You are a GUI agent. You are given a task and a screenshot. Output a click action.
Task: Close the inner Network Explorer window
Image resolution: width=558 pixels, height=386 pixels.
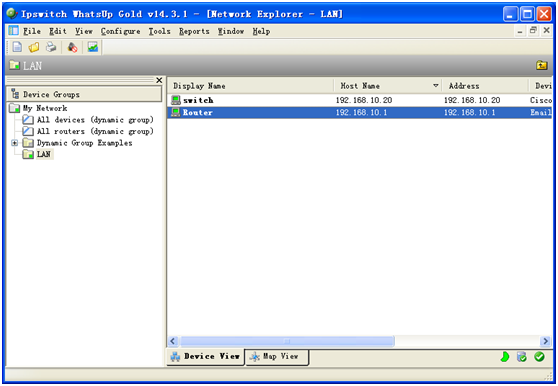click(547, 31)
